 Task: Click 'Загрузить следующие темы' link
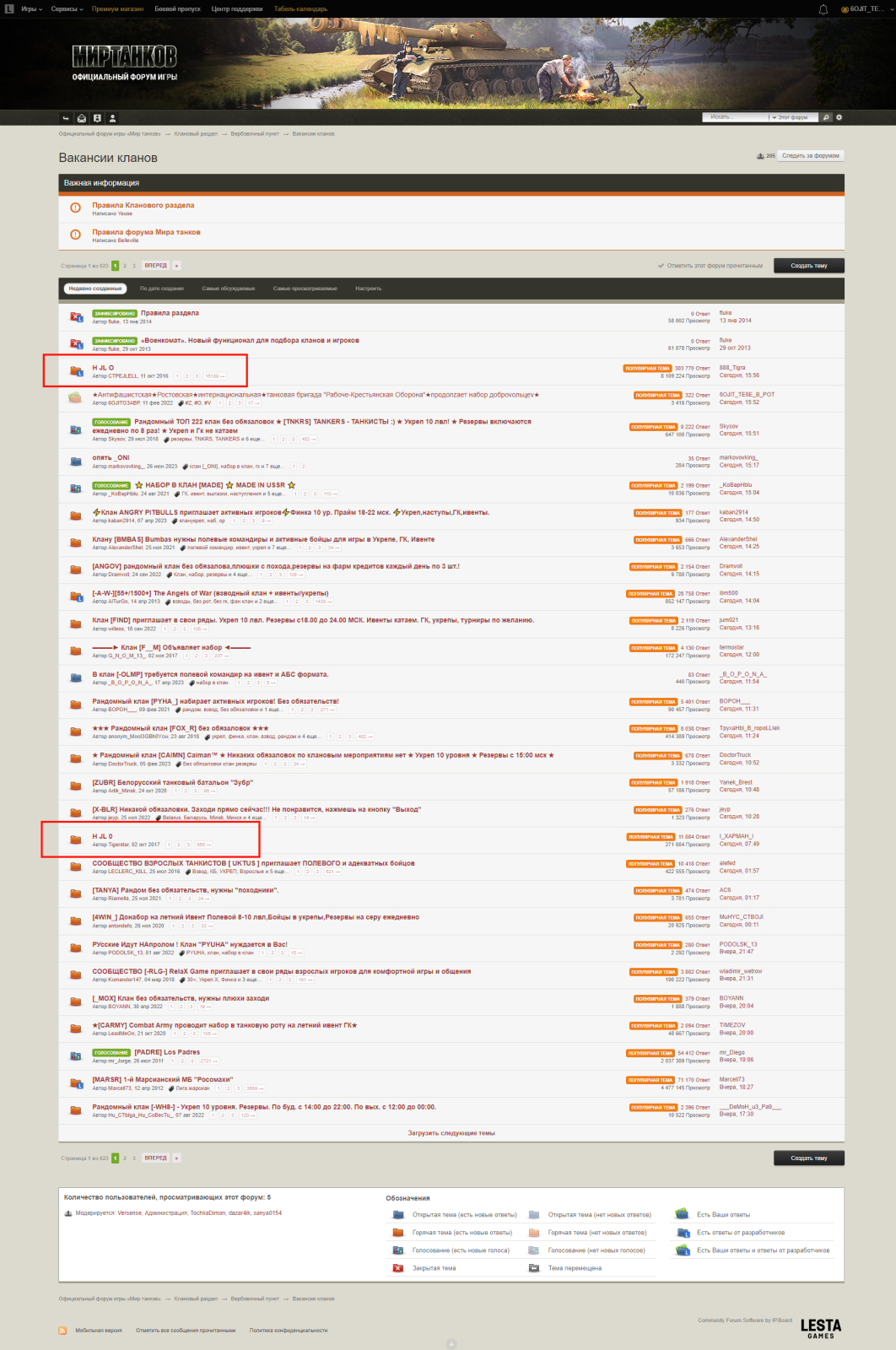click(x=451, y=1133)
